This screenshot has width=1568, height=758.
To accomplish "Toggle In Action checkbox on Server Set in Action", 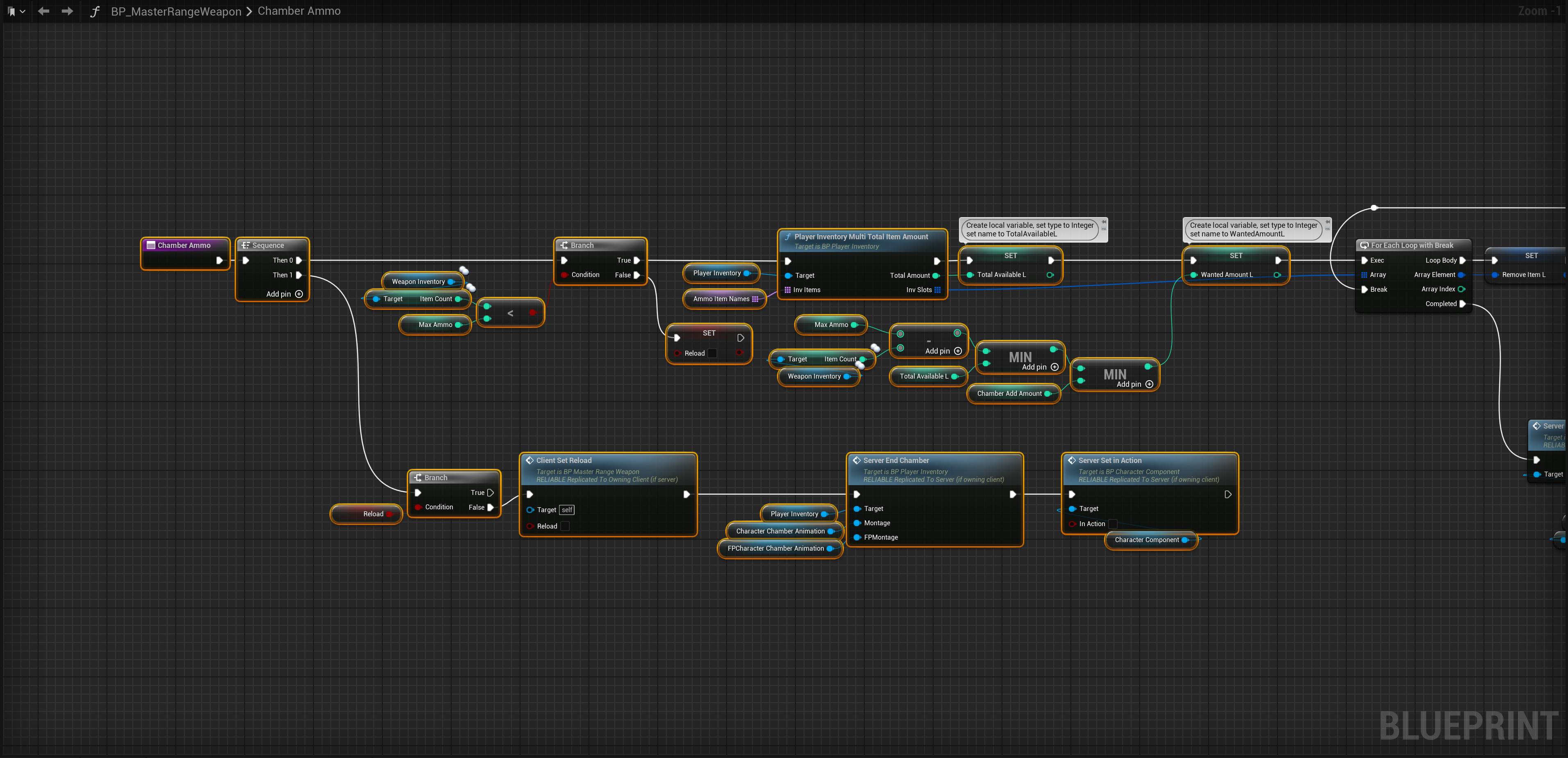I will (1113, 524).
